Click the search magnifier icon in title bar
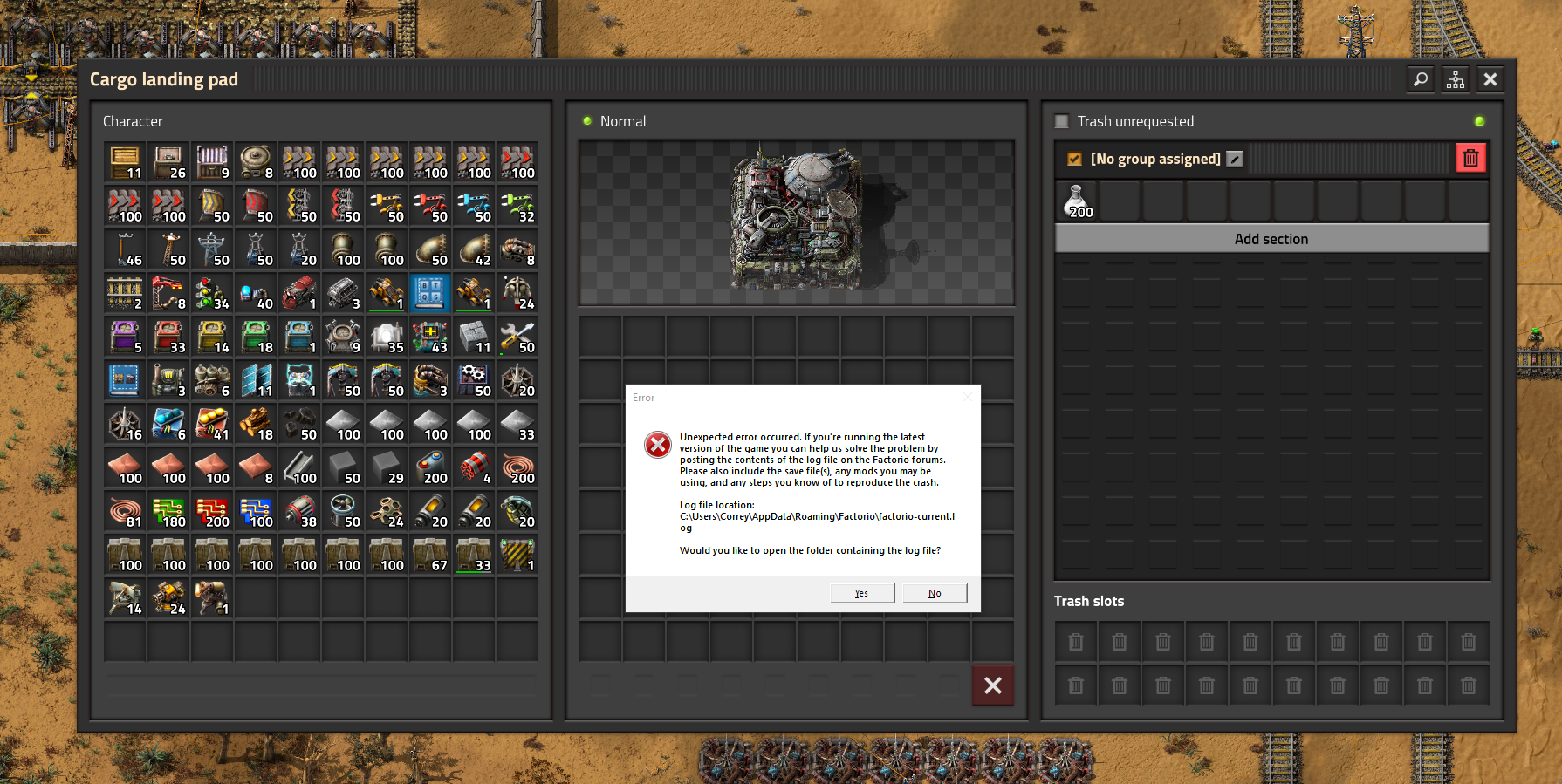The height and width of the screenshot is (784, 1562). pos(1421,79)
